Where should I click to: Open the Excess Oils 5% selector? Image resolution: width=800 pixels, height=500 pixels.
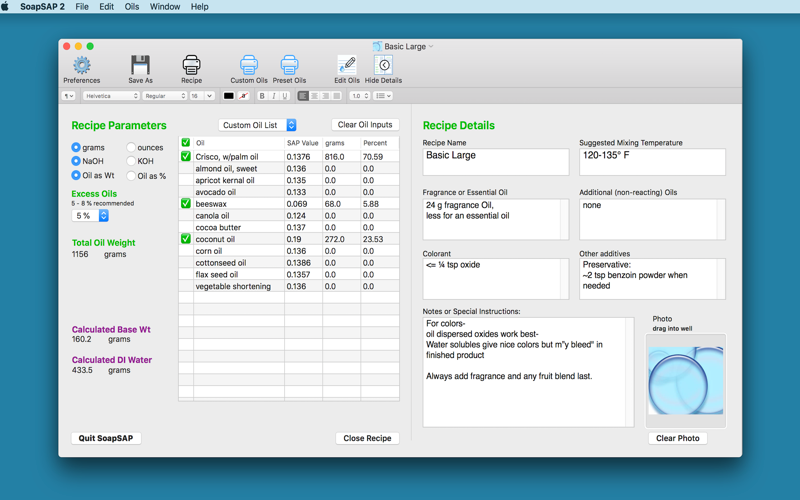(x=90, y=216)
